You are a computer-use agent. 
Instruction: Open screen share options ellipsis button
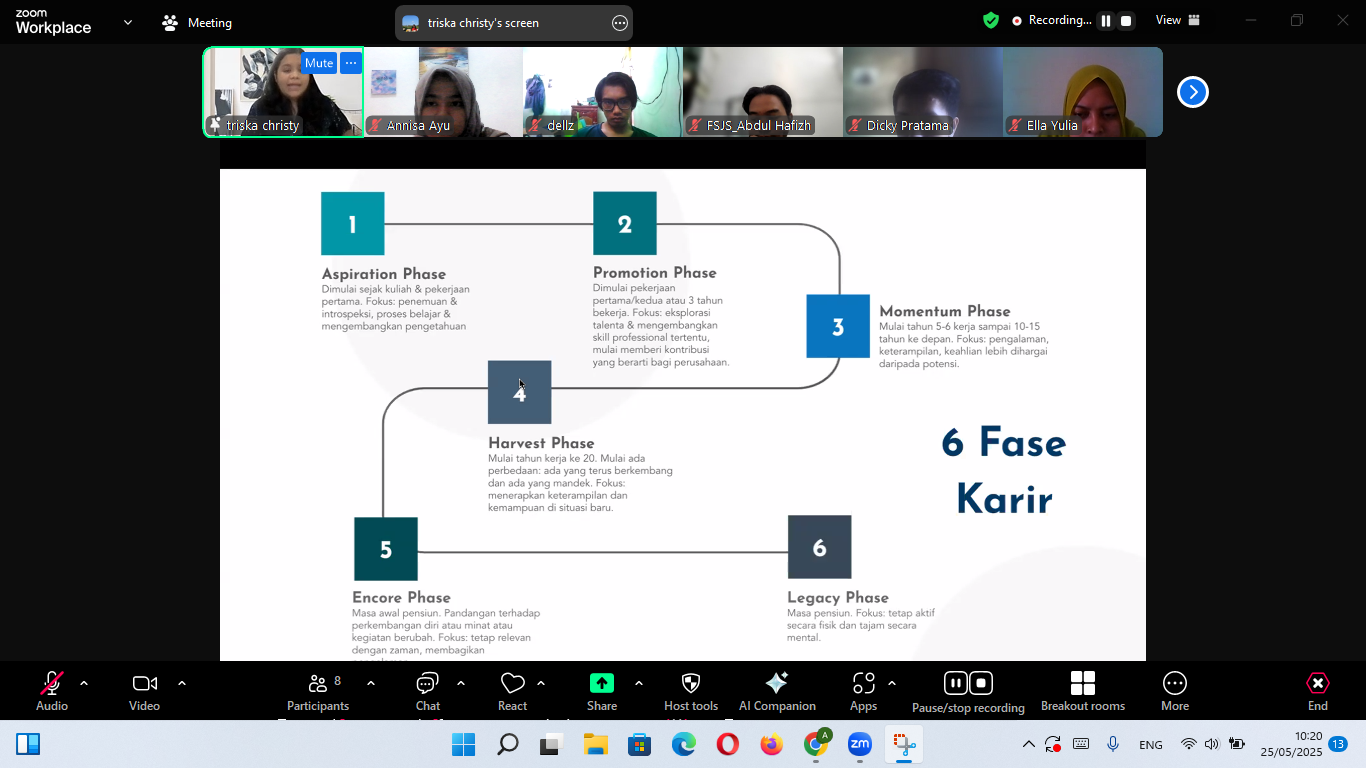(620, 23)
